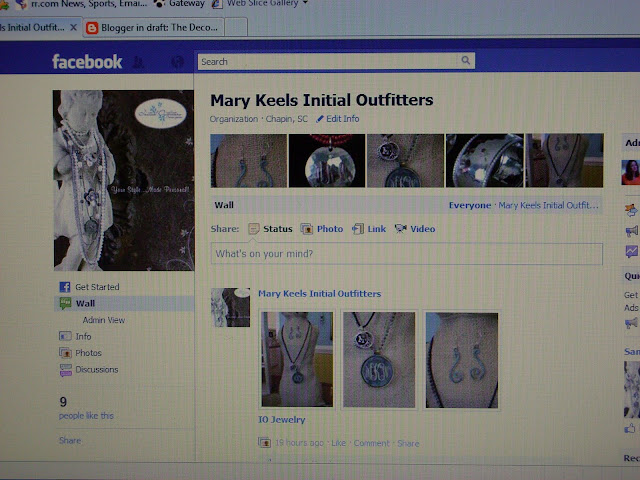Click the Wall speech bubble icon
This screenshot has height=480, width=640.
pos(65,303)
